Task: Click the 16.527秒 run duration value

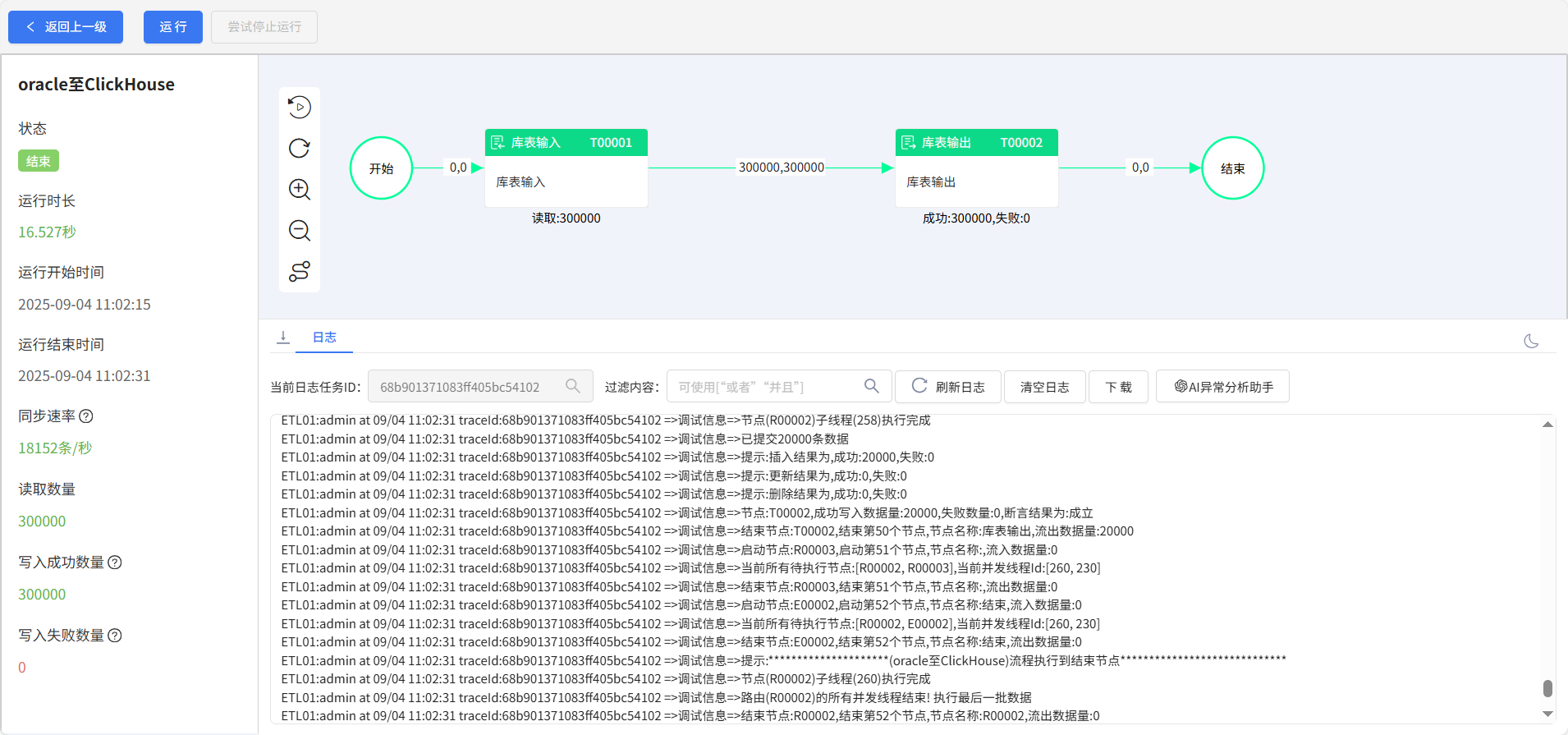Action: (47, 232)
